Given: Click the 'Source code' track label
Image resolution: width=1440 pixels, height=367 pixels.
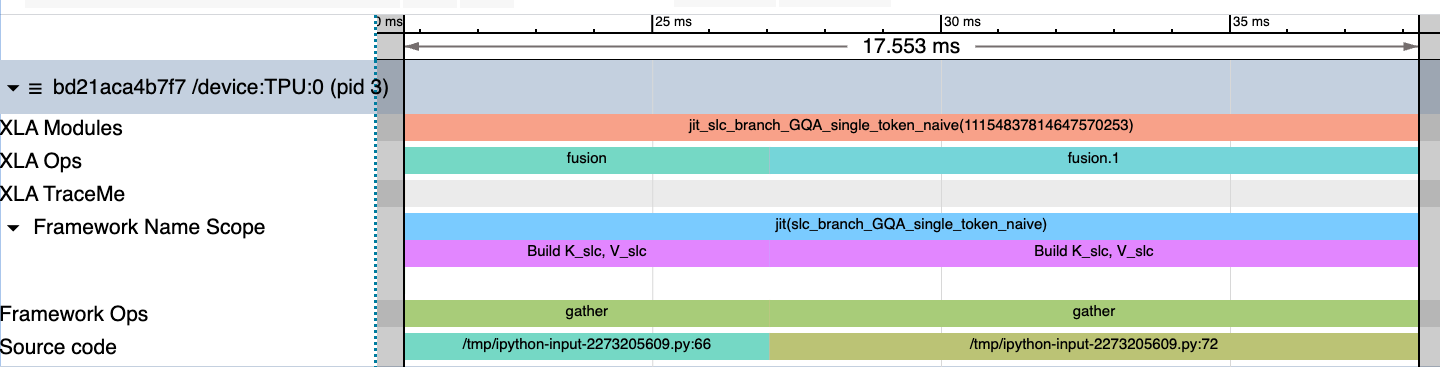Looking at the screenshot, I should [58, 347].
